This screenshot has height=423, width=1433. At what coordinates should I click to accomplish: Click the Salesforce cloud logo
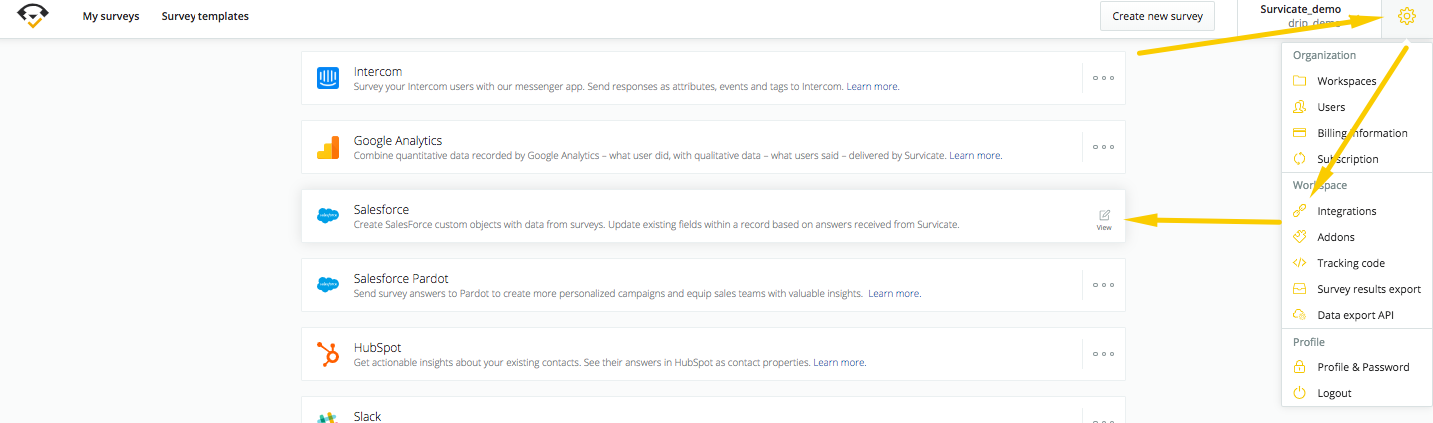328,216
